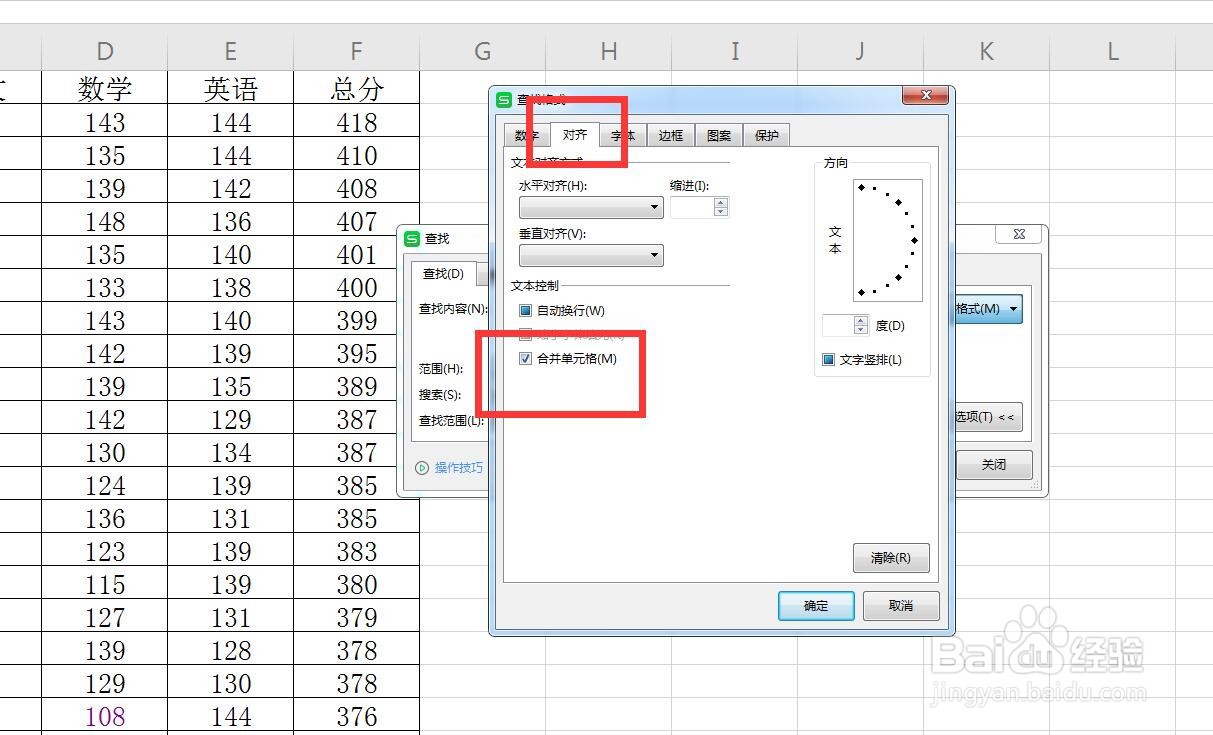The image size is (1213, 735).
Task: Click a dot marker in the 方向 orientation control
Action: 915,238
